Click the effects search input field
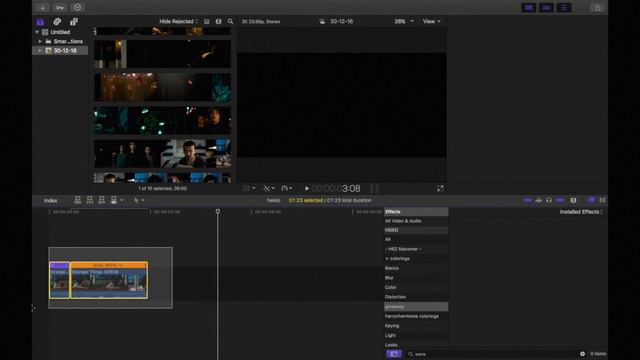This screenshot has width=640, height=360. click(x=492, y=354)
